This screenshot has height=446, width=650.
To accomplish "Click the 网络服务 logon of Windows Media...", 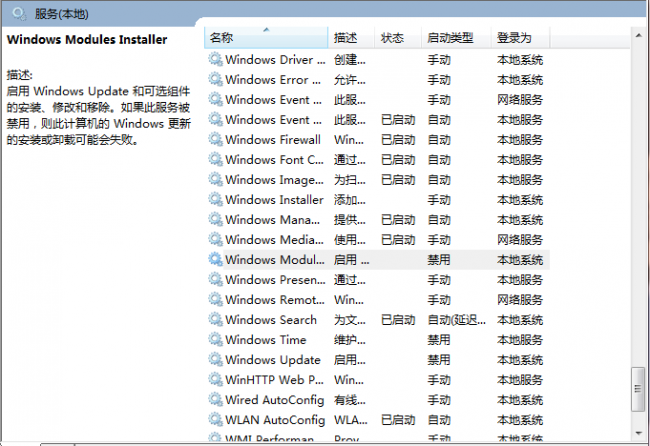I will click(520, 240).
